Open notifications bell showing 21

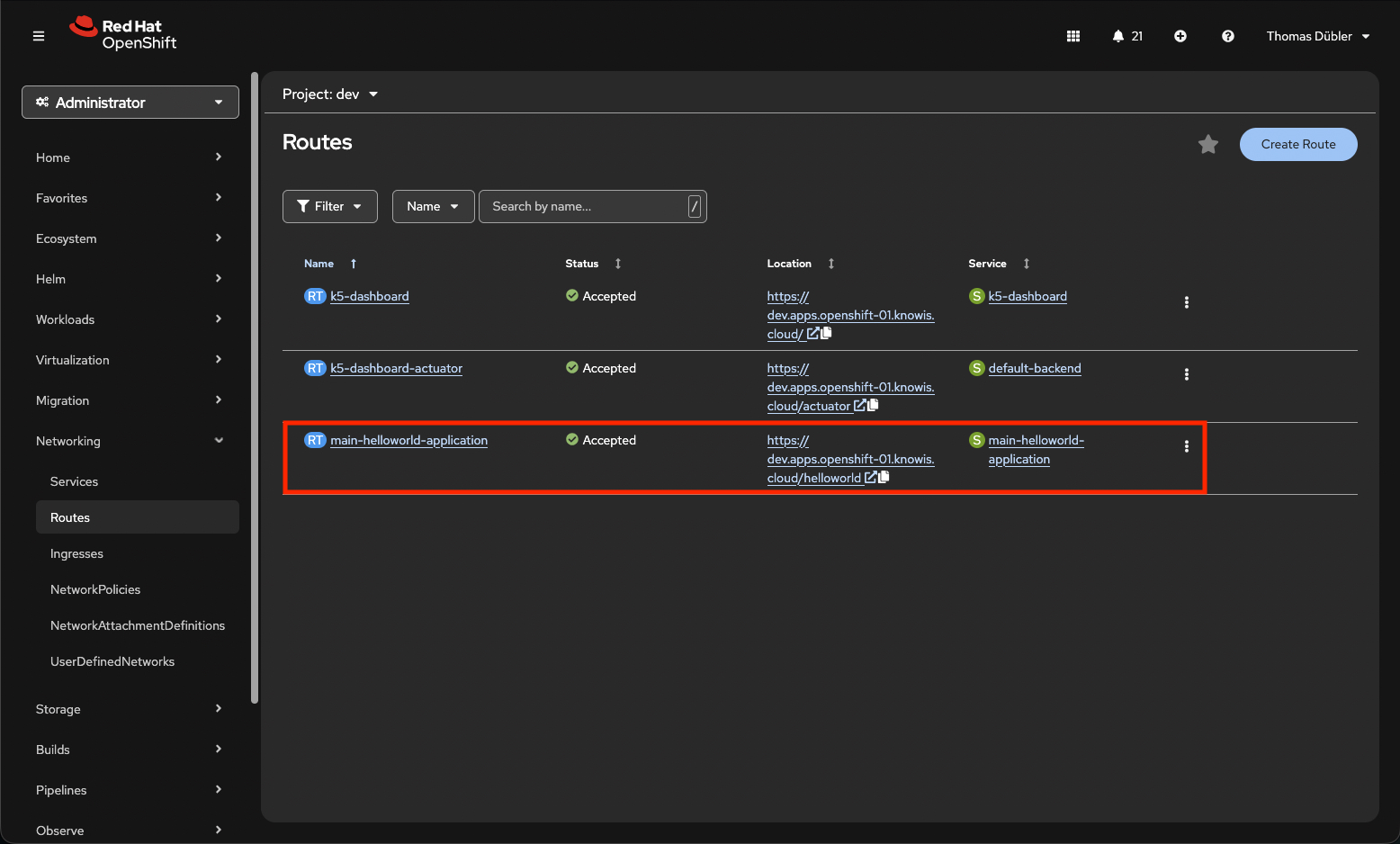pyautogui.click(x=1127, y=36)
